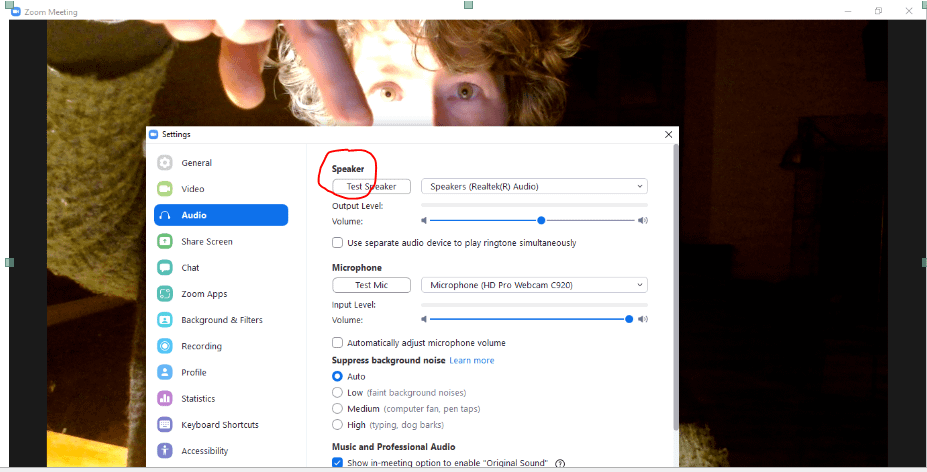
Task: Click the speaker volume low icon
Action: tap(424, 221)
